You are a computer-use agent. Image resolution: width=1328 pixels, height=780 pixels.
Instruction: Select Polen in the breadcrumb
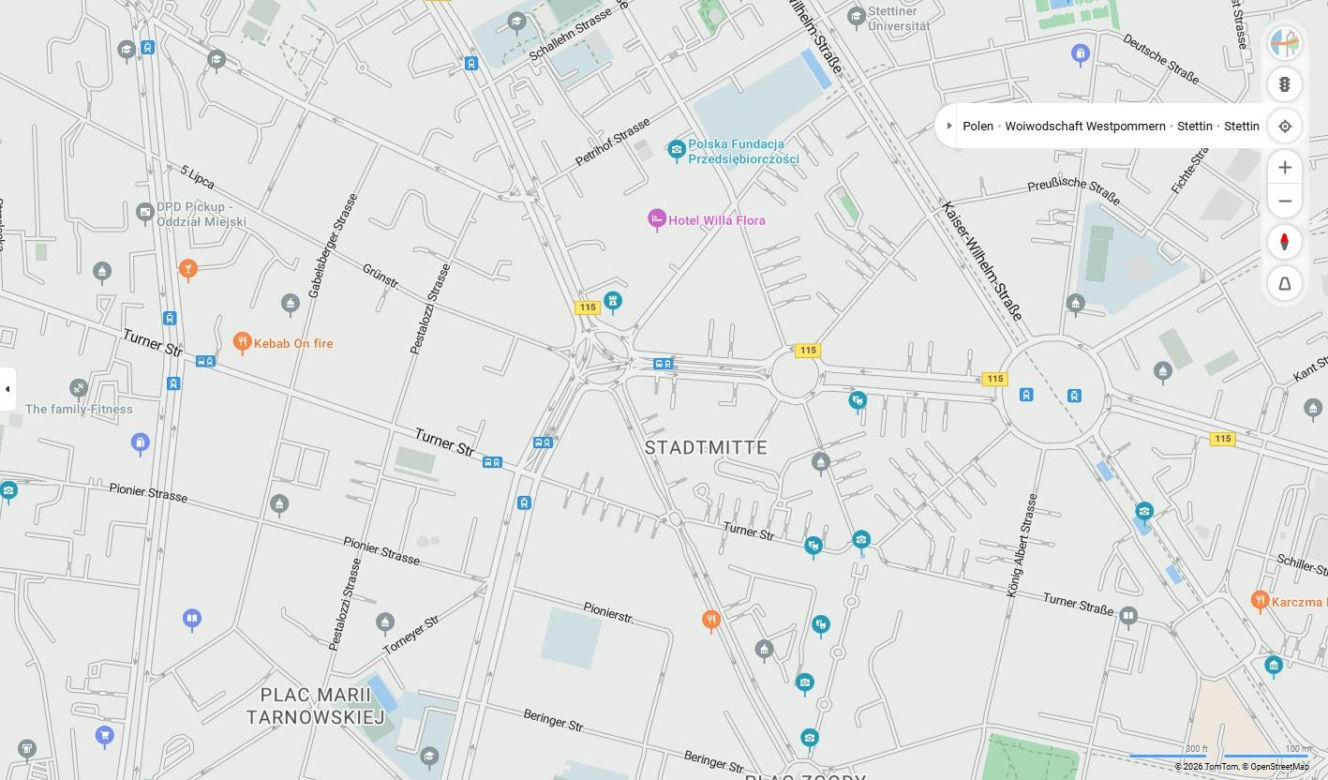pos(978,126)
